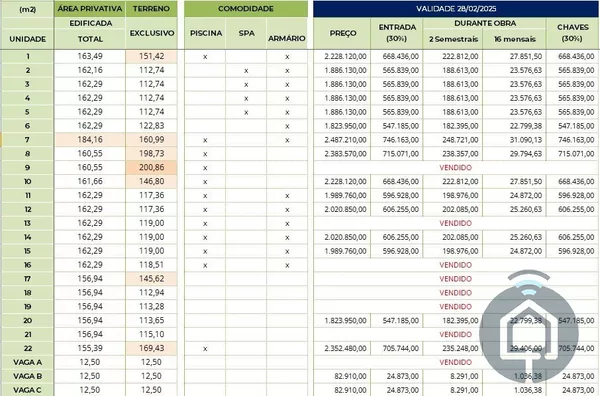The width and height of the screenshot is (600, 396).
Task: Click the 29.794,63 monthly value
Action: coord(526,154)
